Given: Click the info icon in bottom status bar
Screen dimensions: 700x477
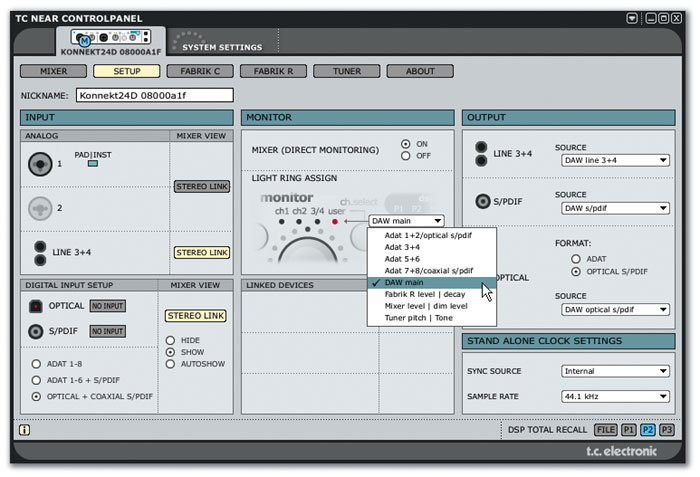Looking at the screenshot, I should [24, 430].
